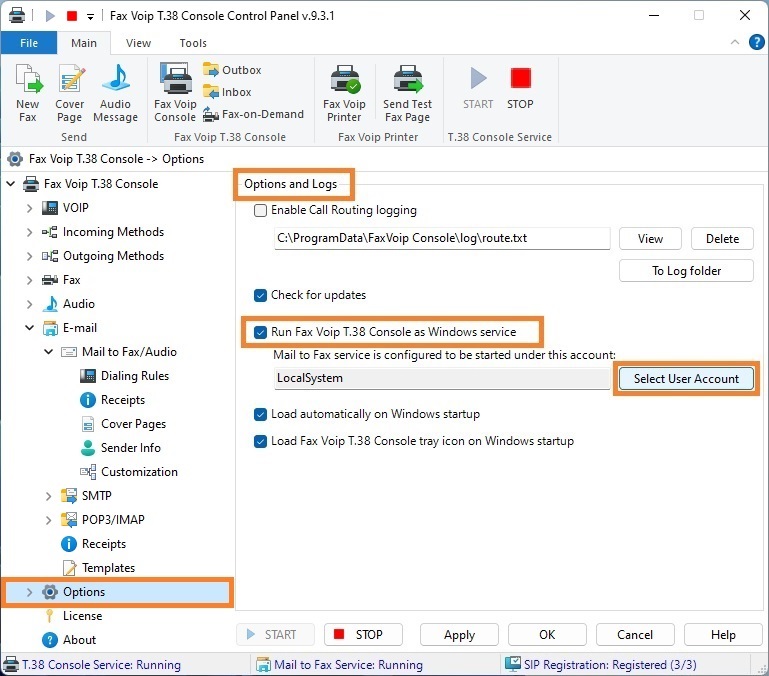The height and width of the screenshot is (676, 769).
Task: Expand the Incoming Methods node arrow
Action: click(x=29, y=232)
